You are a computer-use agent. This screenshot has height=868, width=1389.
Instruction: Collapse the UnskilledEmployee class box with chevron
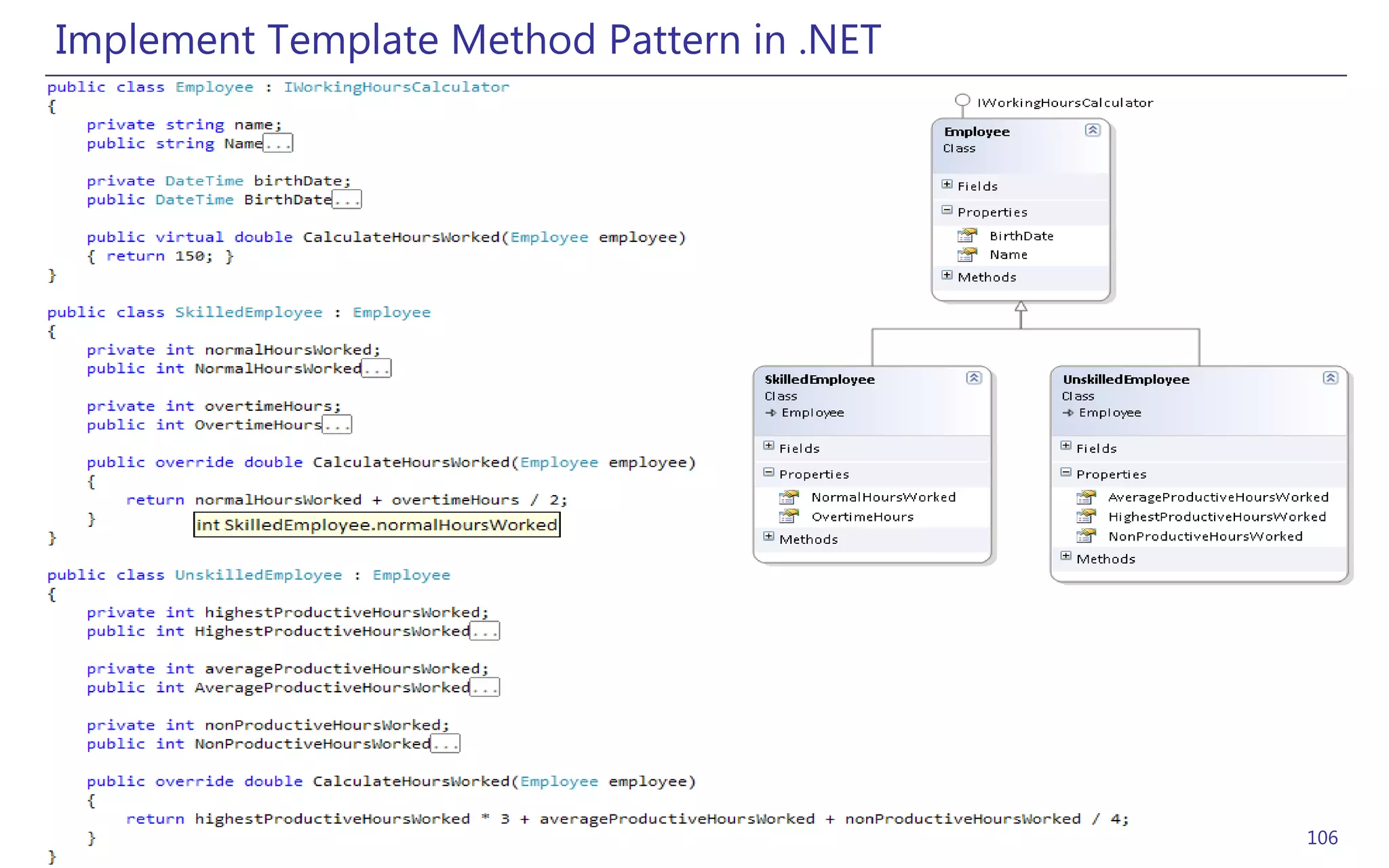point(1330,378)
